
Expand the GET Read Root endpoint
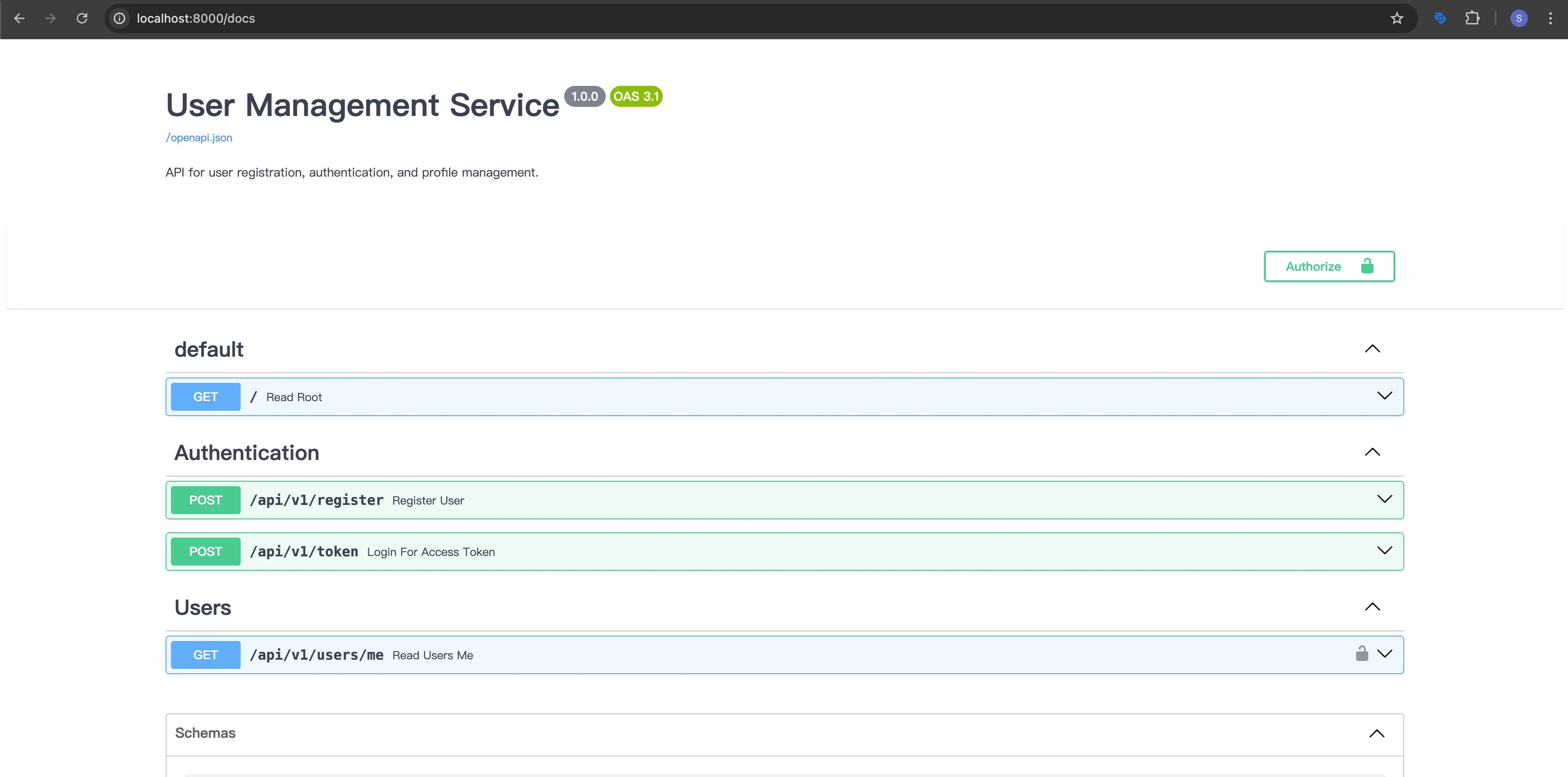[1384, 396]
